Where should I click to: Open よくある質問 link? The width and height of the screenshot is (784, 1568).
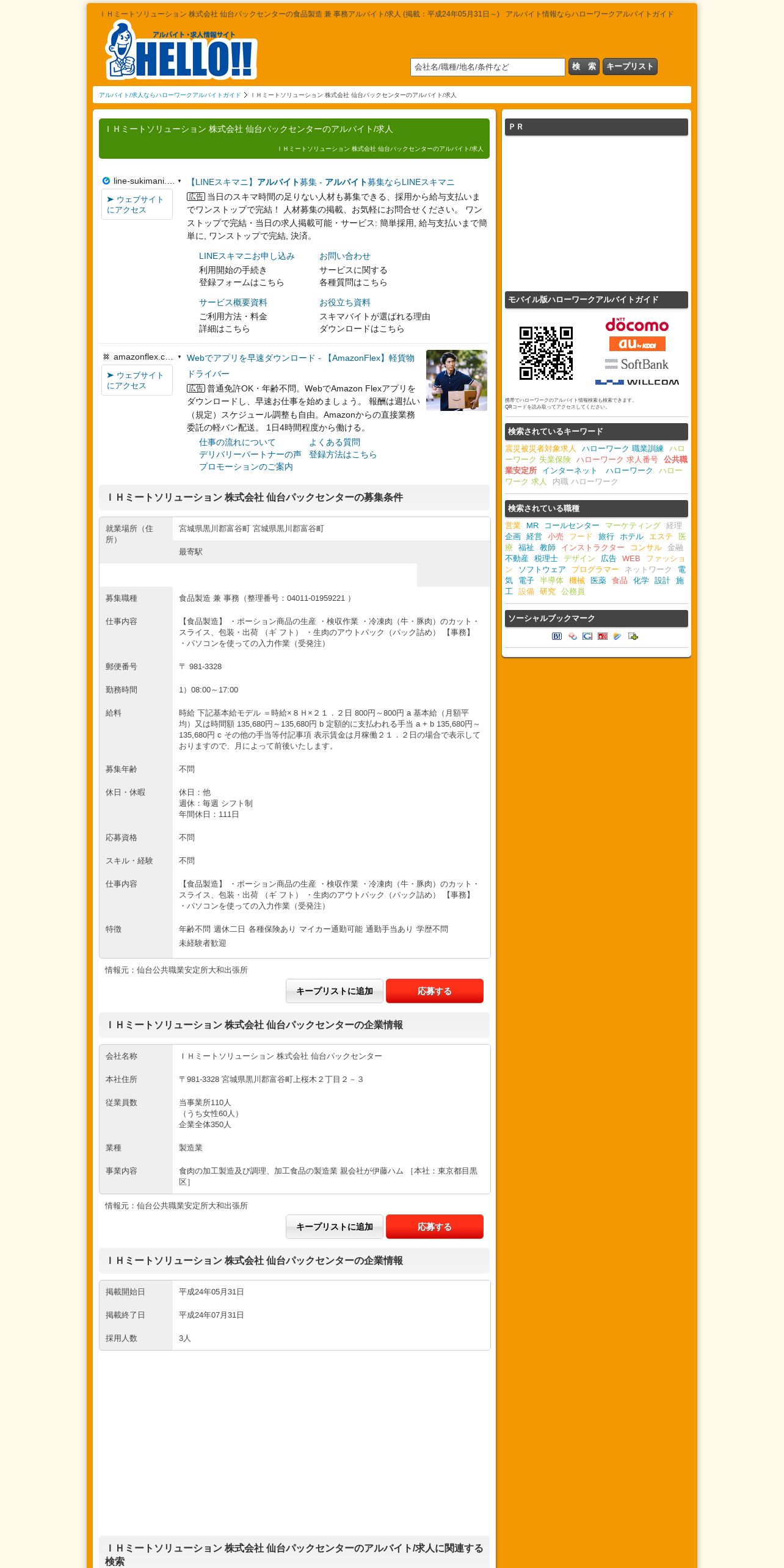[x=335, y=442]
